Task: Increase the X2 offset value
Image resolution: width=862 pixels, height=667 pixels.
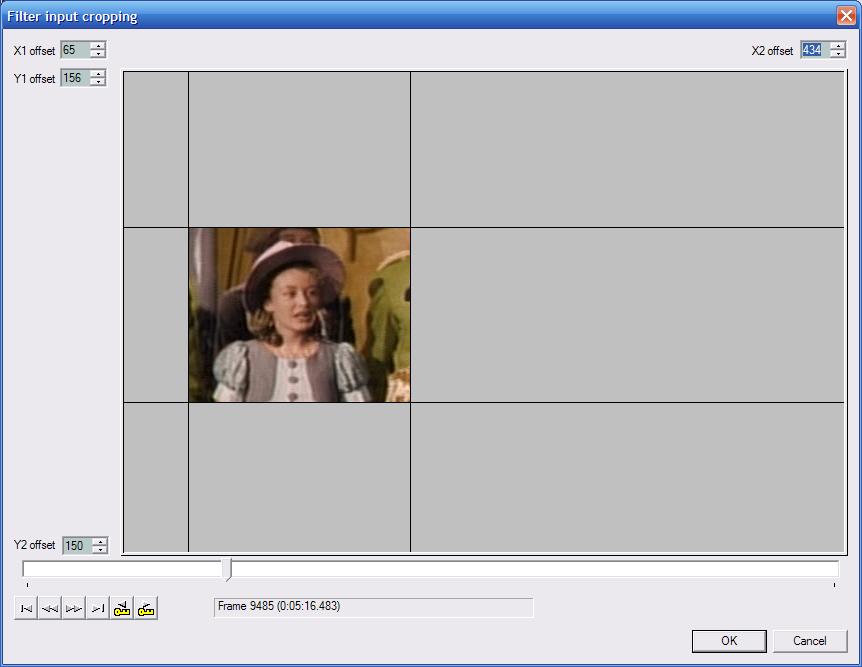Action: [x=838, y=46]
